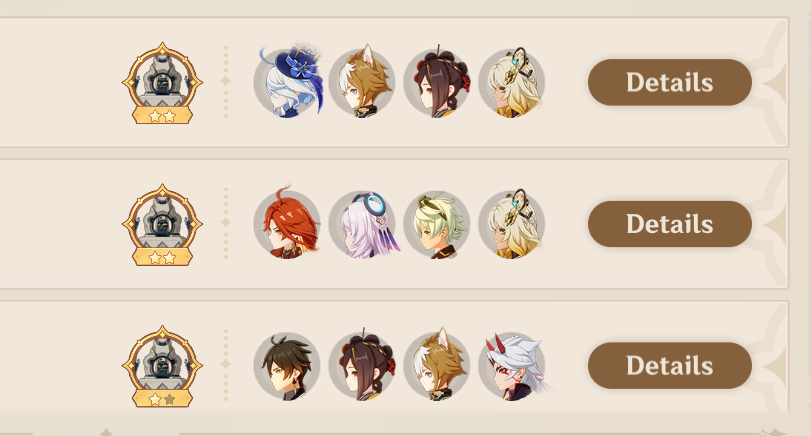Click the two-star ribbon on Furina's team badge
This screenshot has width=811, height=436.
pos(162,116)
